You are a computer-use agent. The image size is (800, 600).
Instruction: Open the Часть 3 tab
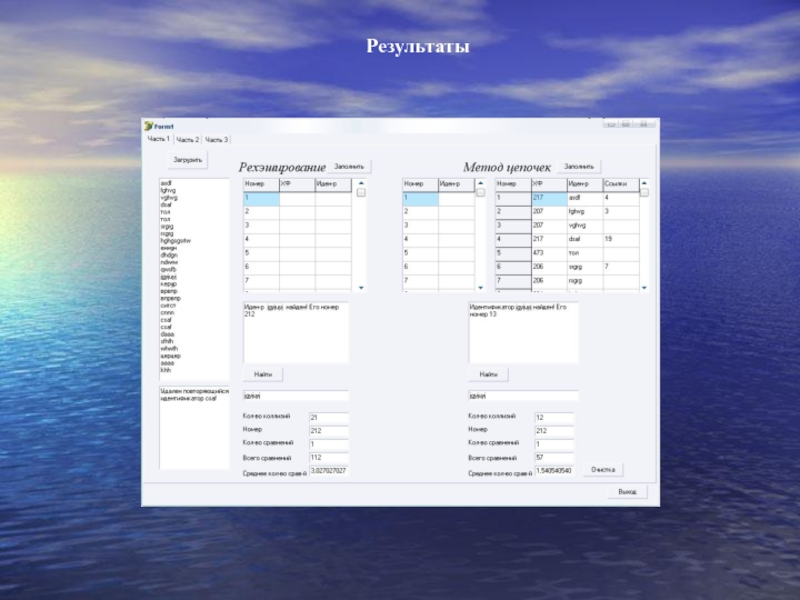[x=217, y=139]
